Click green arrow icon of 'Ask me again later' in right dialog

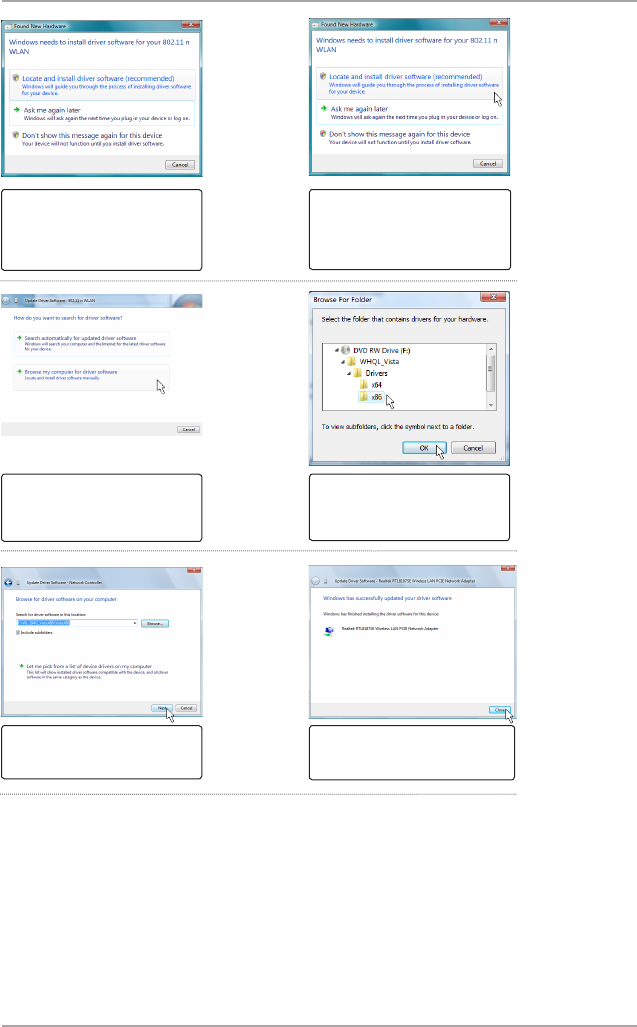(x=324, y=109)
